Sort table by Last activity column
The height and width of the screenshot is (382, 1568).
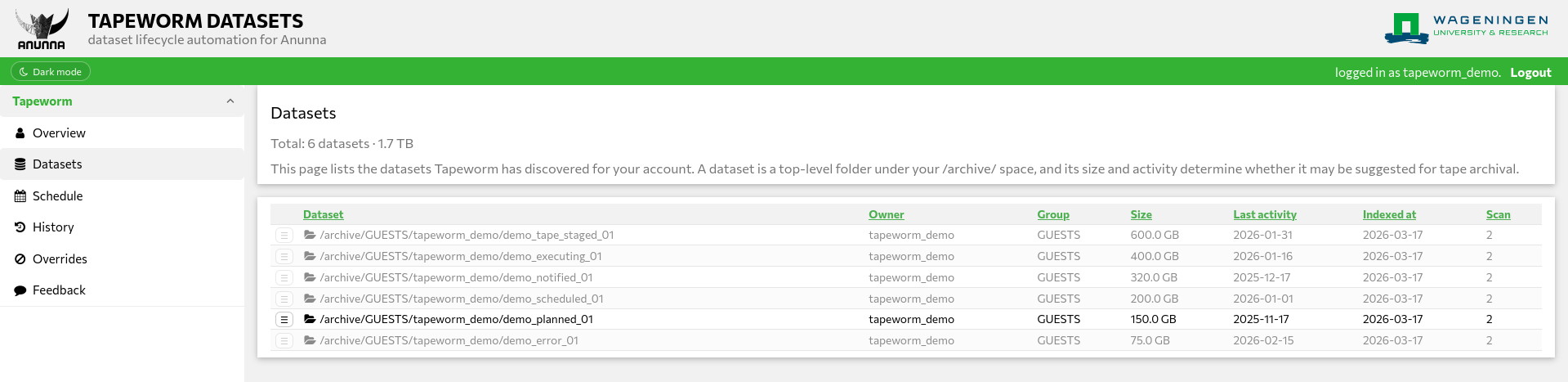coord(1264,214)
